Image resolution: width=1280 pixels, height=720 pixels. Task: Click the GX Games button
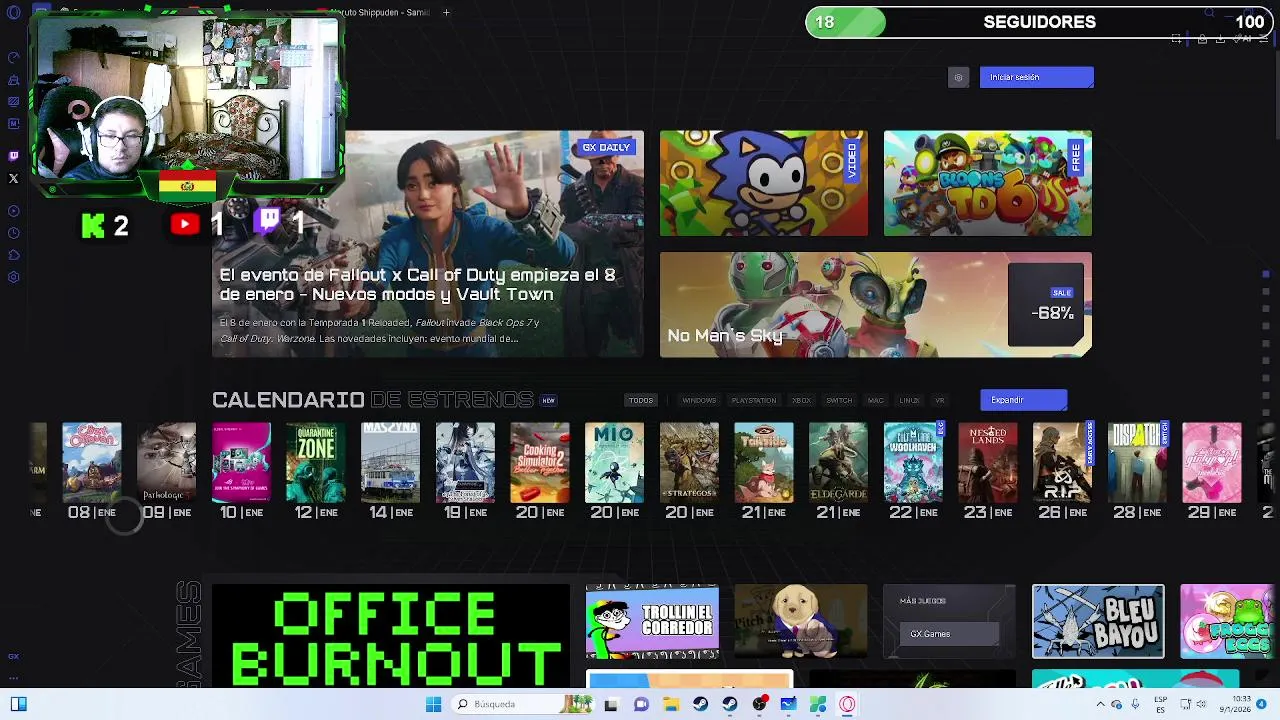(x=949, y=634)
